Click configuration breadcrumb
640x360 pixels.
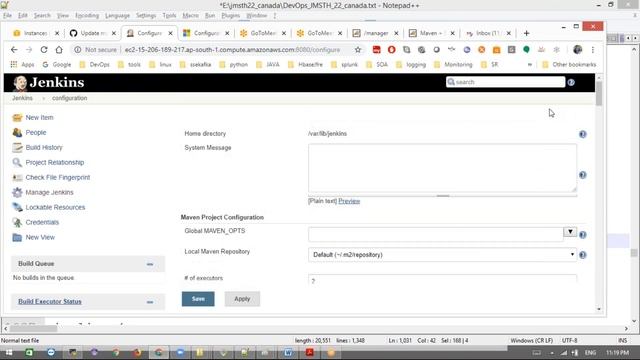coord(69,98)
